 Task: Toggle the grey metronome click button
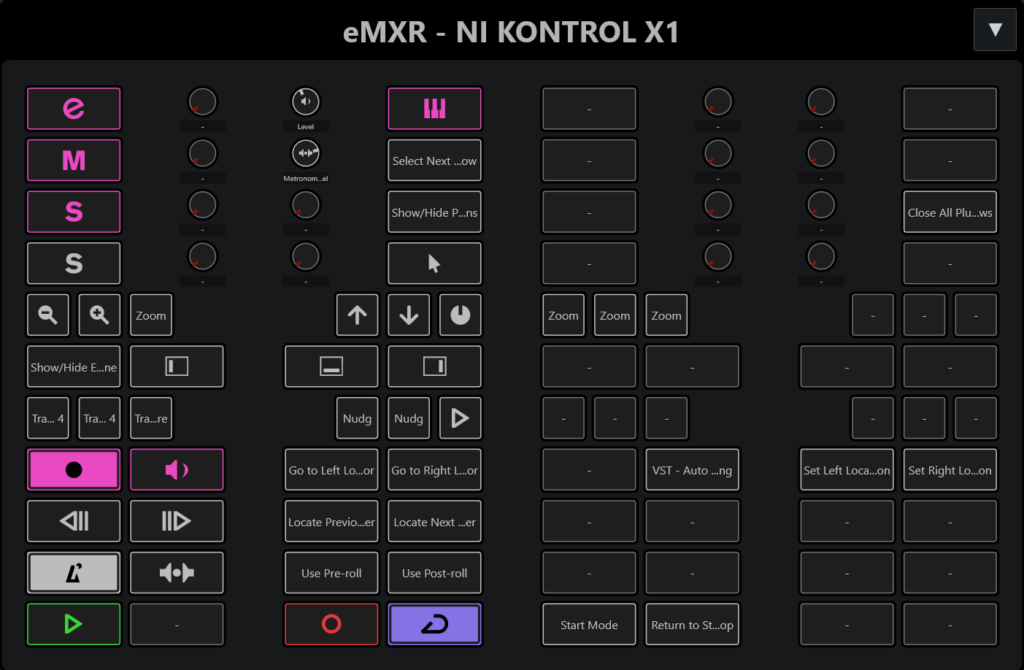coord(74,573)
